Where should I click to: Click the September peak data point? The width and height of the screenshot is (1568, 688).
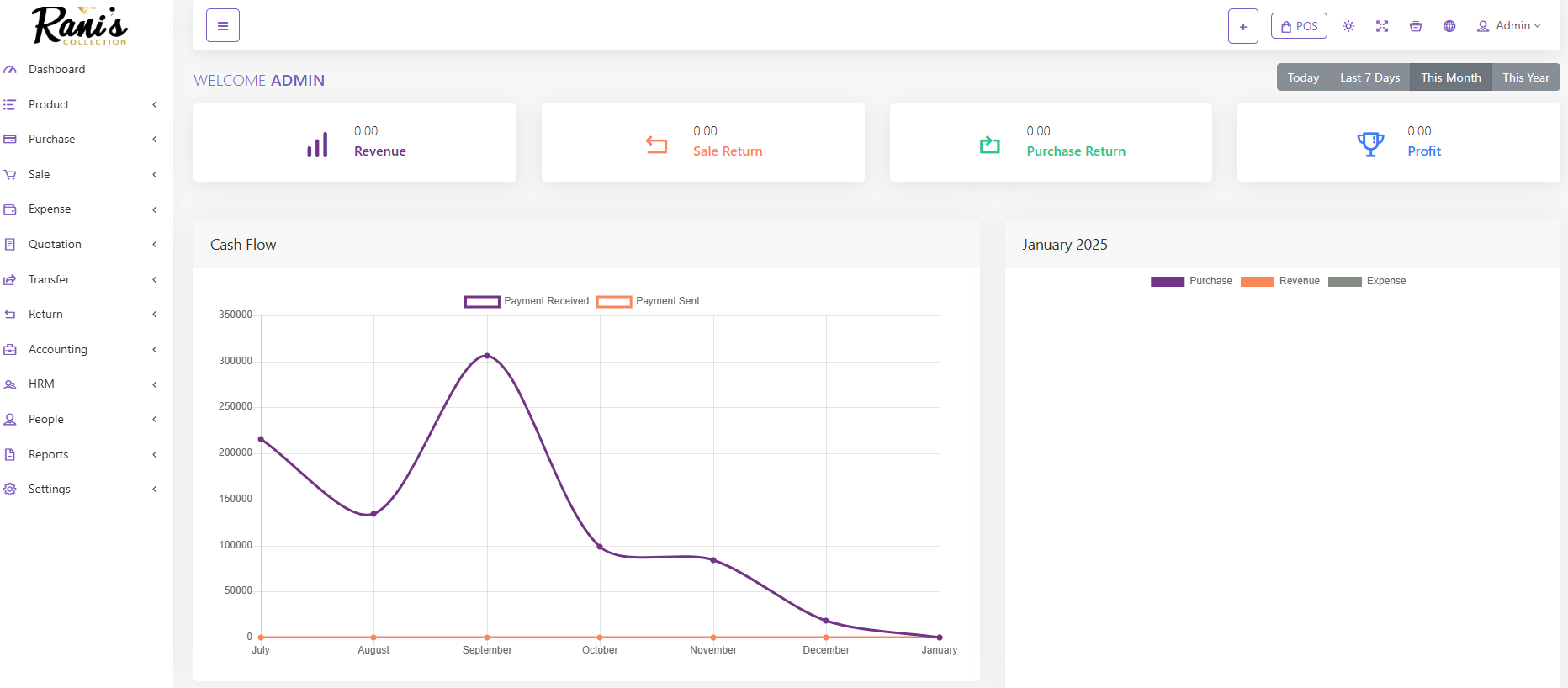pos(487,356)
